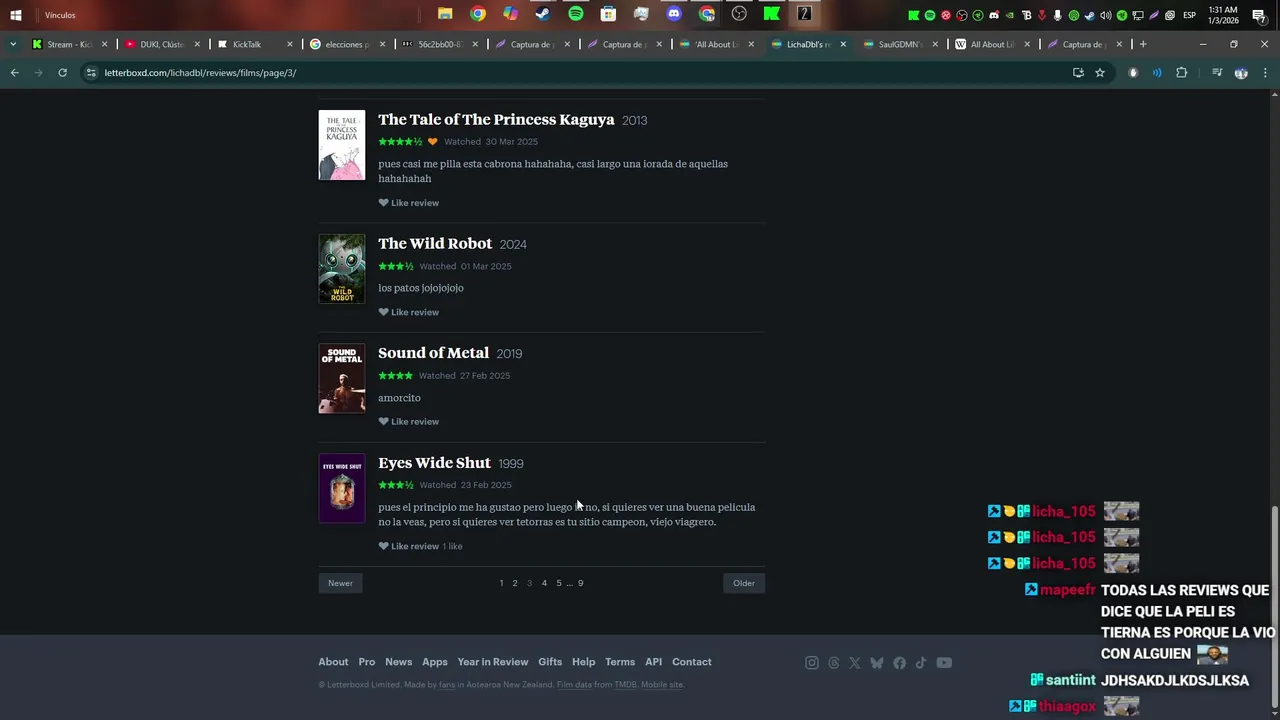1280x720 pixels.
Task: Bookmark this page with the star icon
Action: pos(1100,73)
